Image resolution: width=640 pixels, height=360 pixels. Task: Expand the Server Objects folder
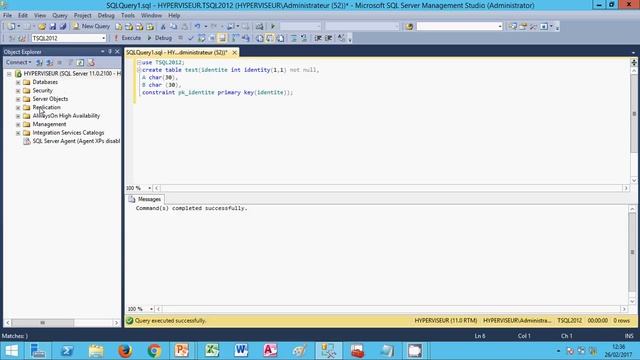[x=18, y=99]
